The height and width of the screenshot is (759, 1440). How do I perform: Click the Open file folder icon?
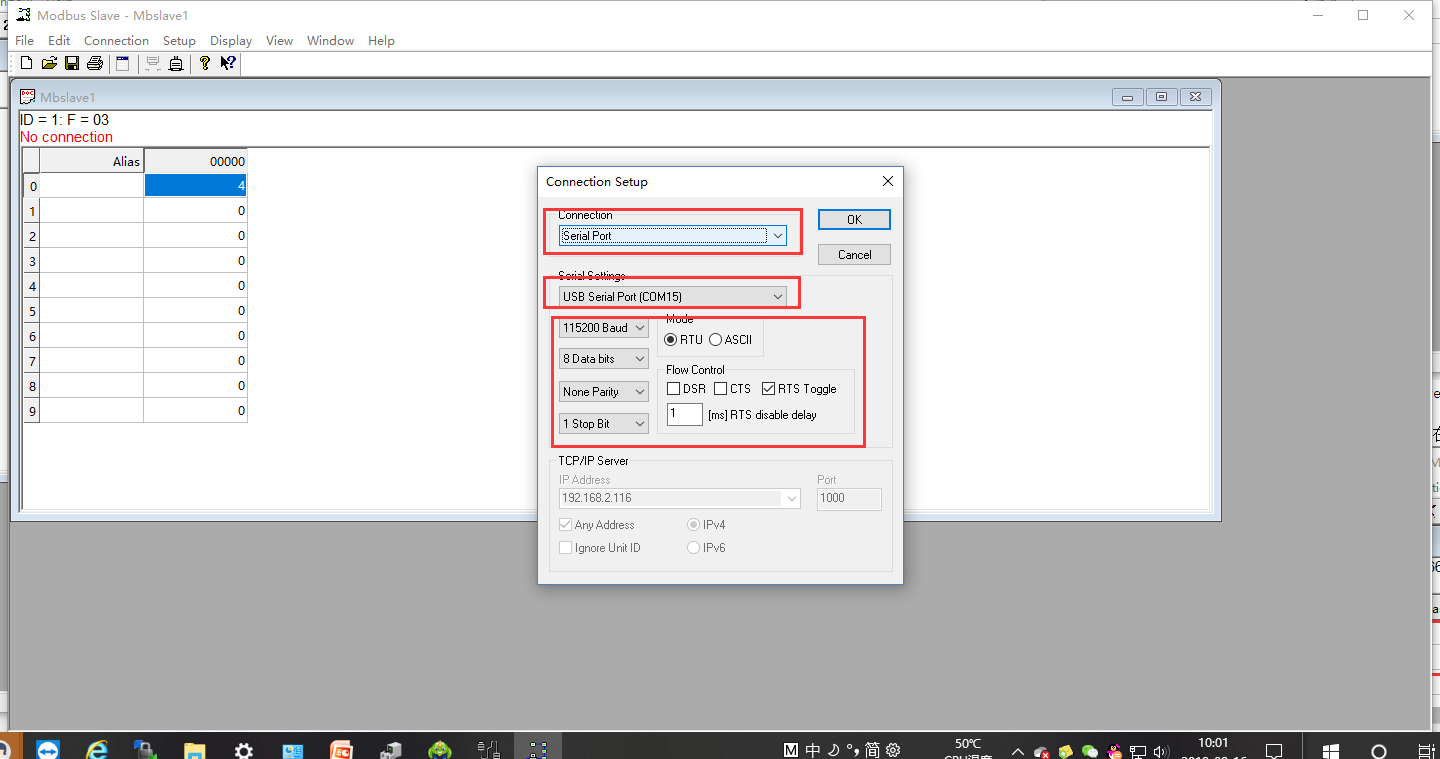48,63
